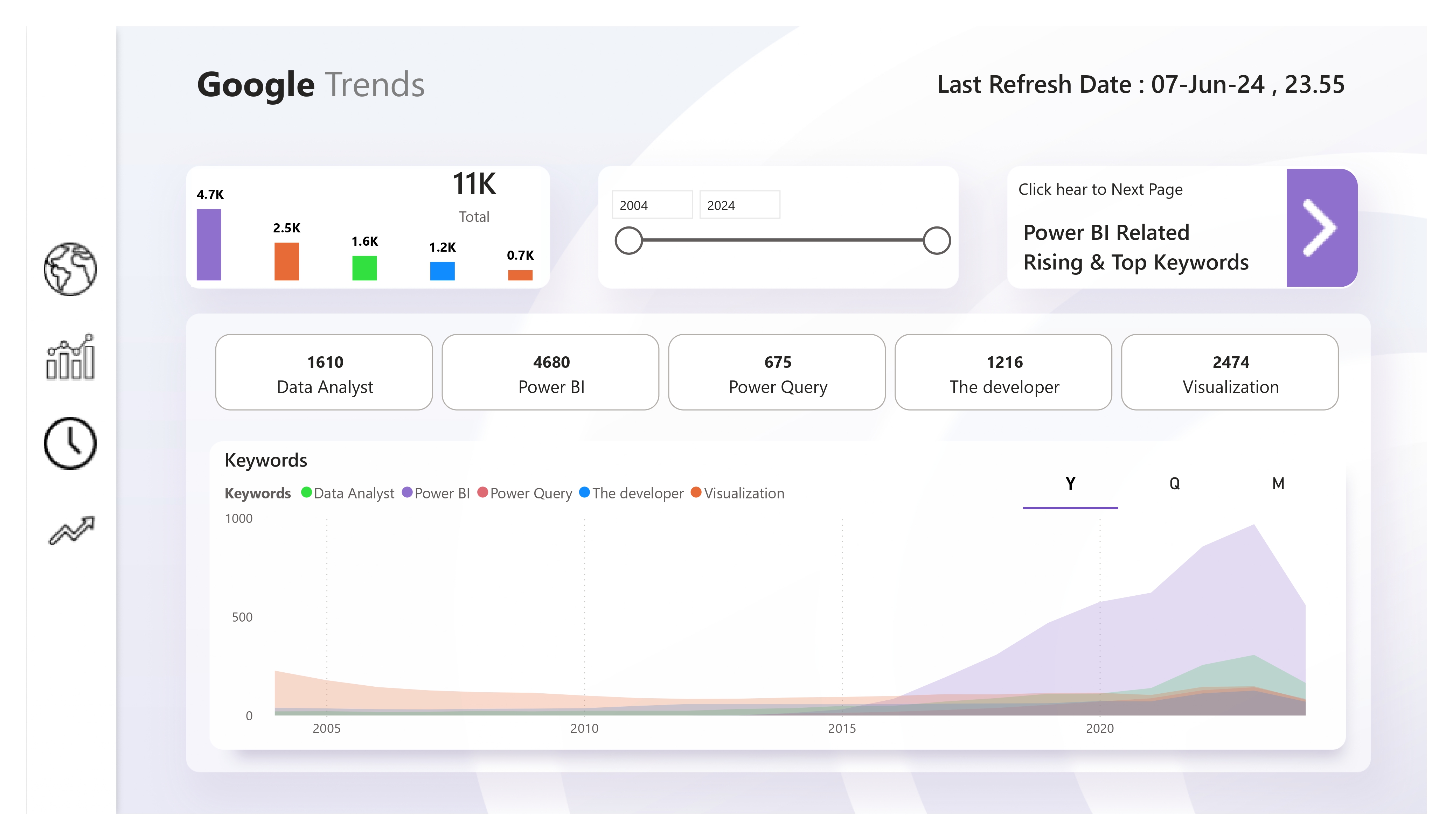The width and height of the screenshot is (1453, 840).
Task: Select the purple 4.7K bar
Action: tap(209, 244)
